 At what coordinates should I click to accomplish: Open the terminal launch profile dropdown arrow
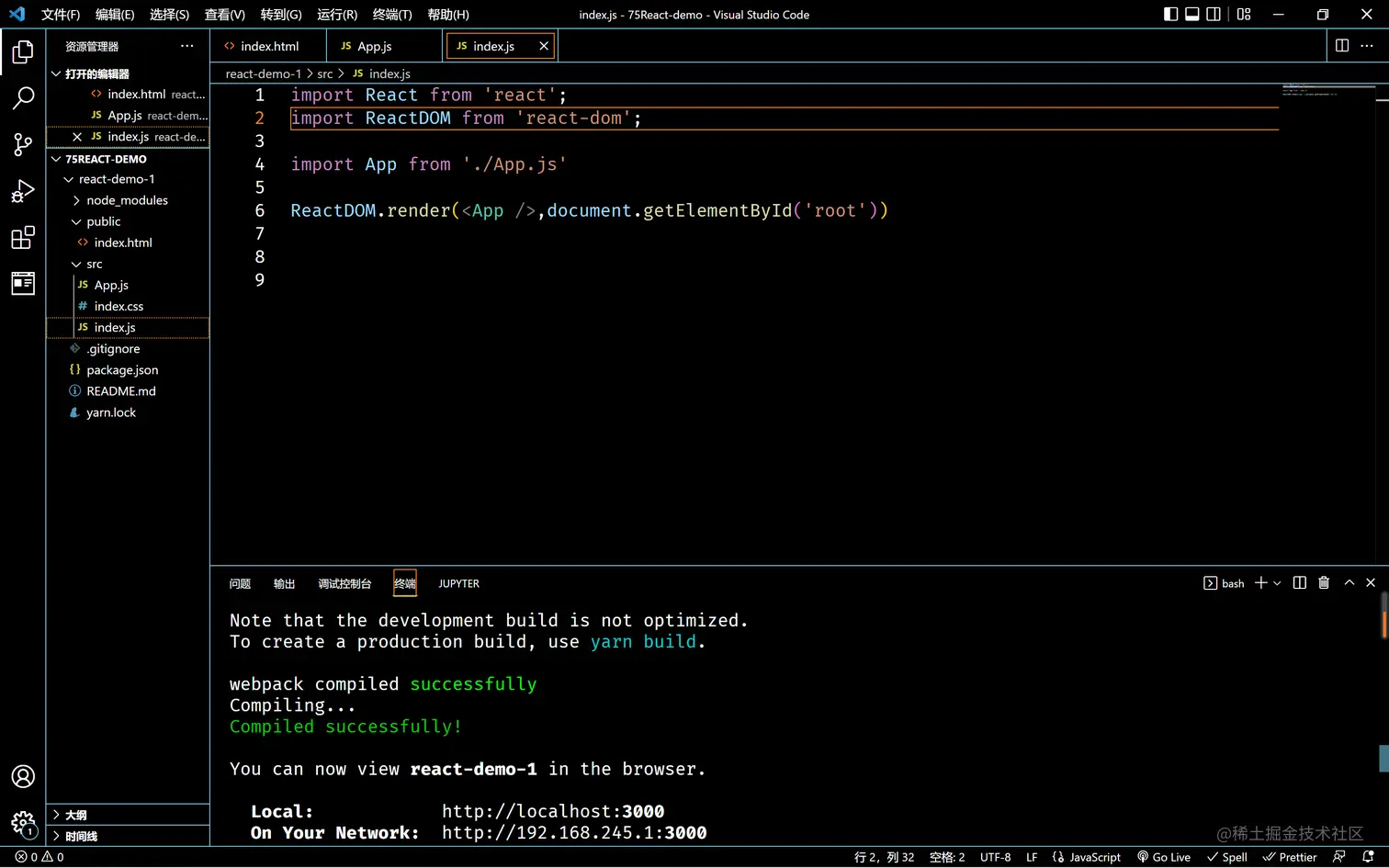pos(1277,583)
